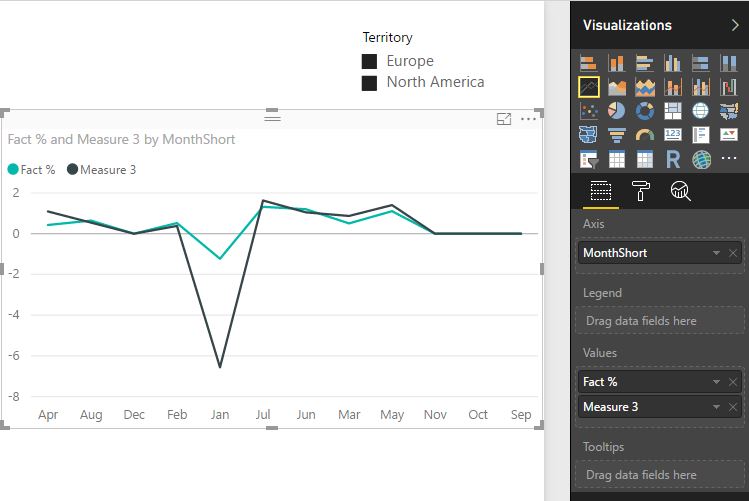The image size is (749, 501).
Task: Select the R script visual
Action: (x=673, y=160)
